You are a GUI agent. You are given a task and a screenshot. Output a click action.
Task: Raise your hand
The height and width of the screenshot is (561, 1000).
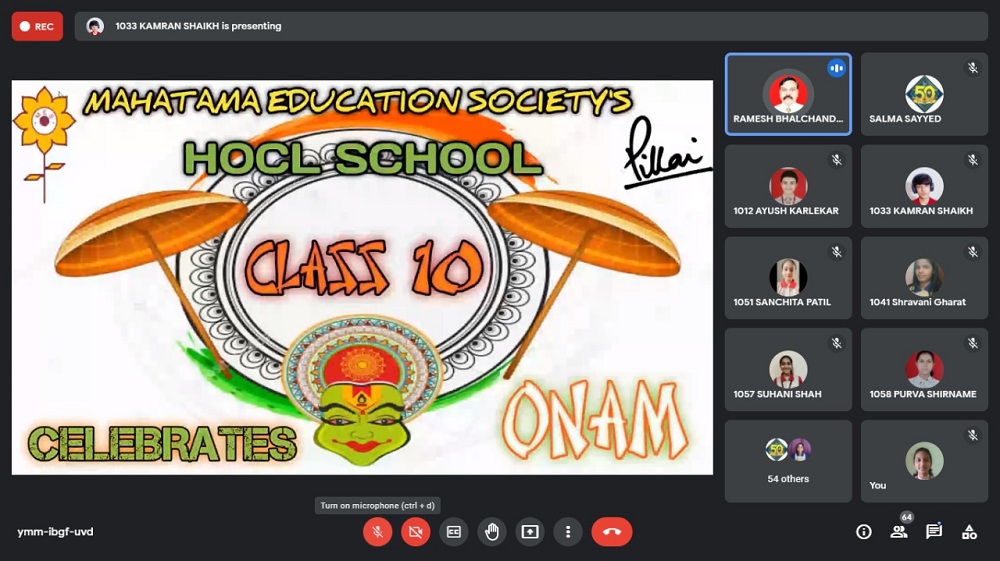[492, 532]
